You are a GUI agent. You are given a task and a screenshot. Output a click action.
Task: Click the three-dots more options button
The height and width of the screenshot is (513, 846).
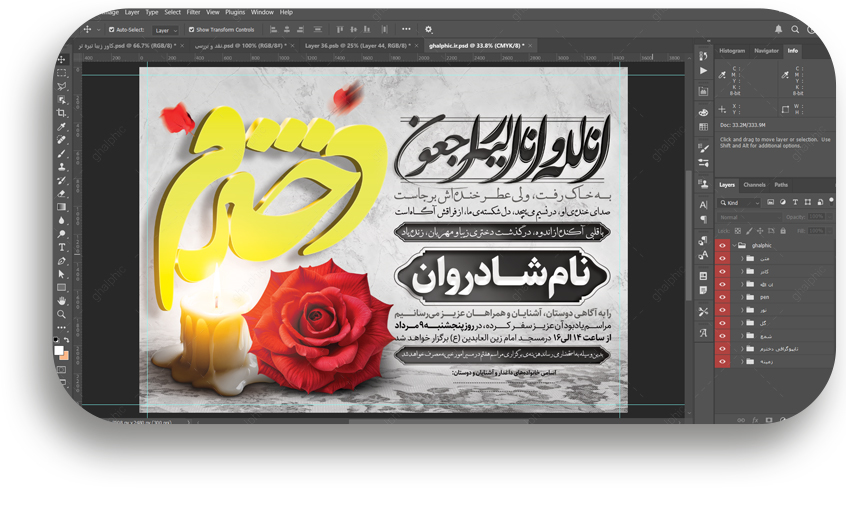[406, 30]
